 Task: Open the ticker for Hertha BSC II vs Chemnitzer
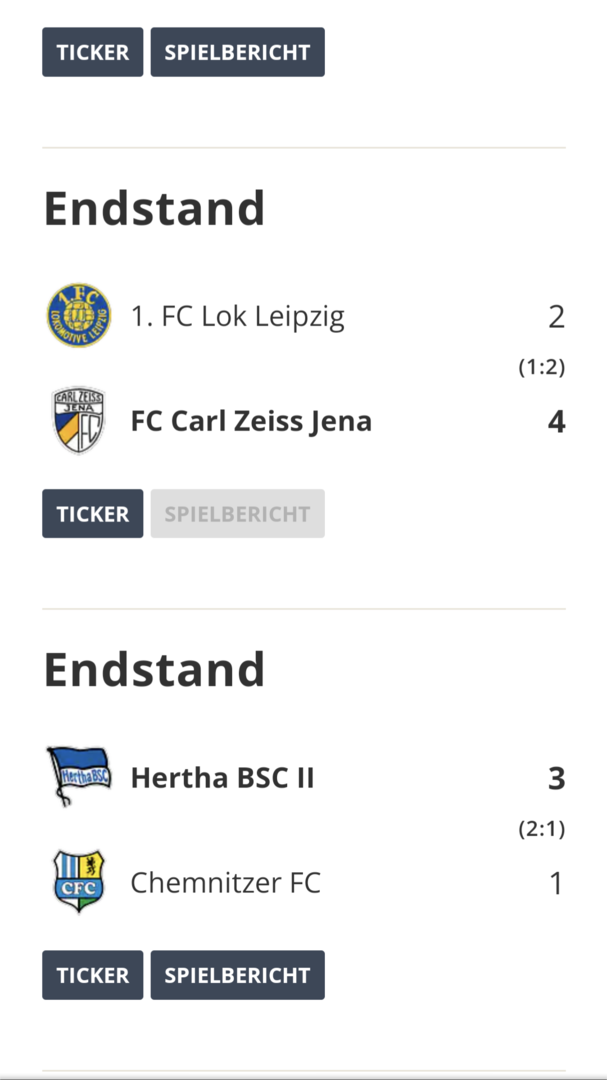[x=93, y=975]
